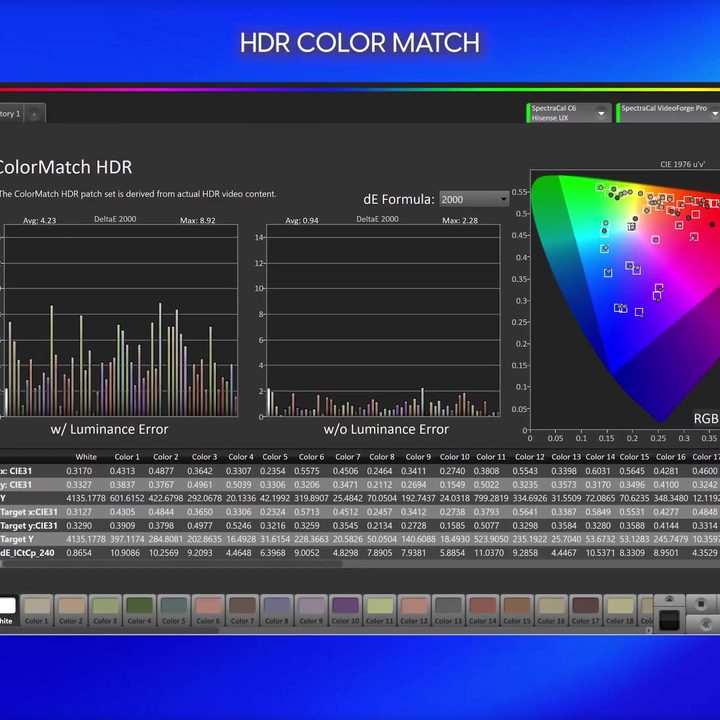720x720 pixels.
Task: Click 'Max: 2.28' above right chart
Action: (460, 220)
